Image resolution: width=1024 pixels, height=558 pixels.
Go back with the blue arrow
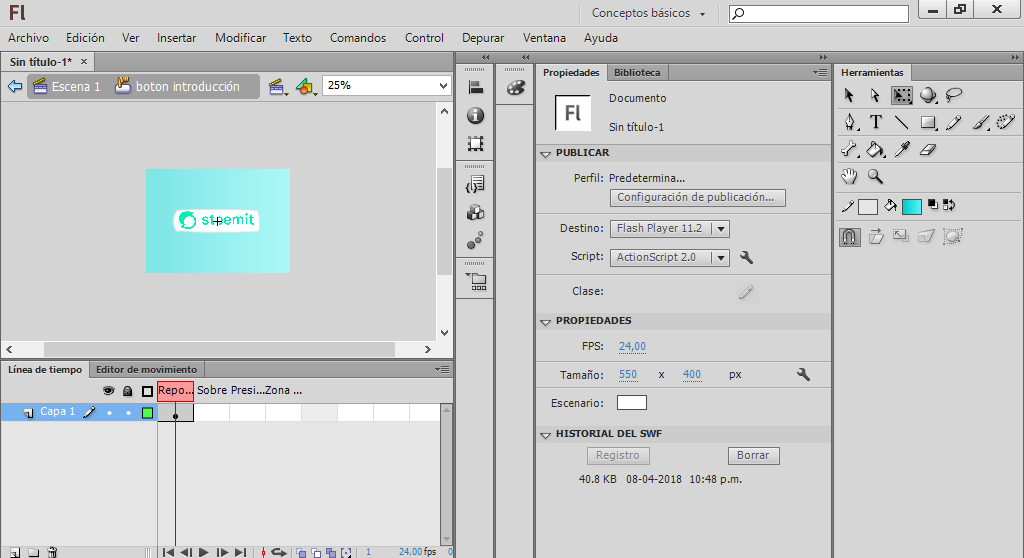(x=14, y=86)
